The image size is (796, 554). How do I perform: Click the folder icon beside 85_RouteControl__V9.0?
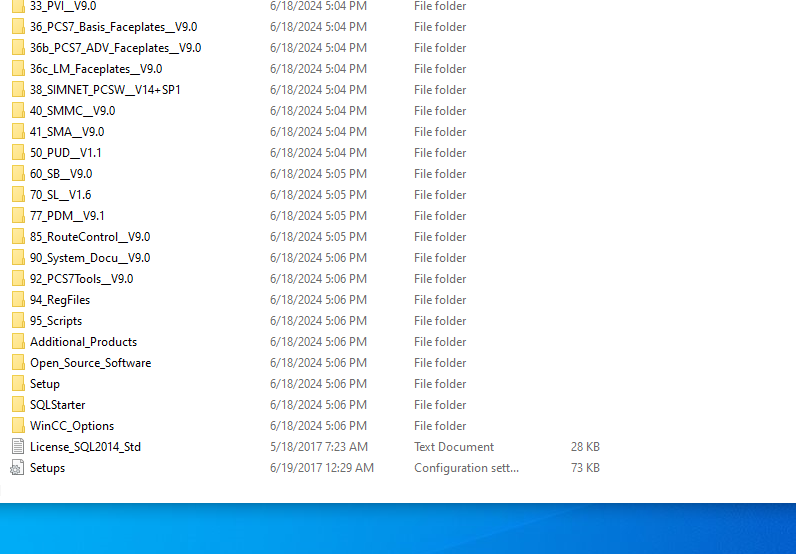coord(18,237)
